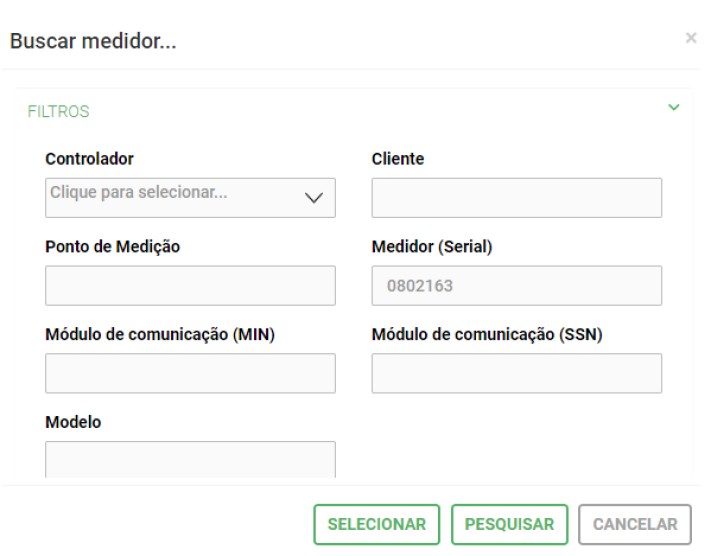Focus the Módulo de comunicação (MIN) input
This screenshot has height=556, width=707.
[x=190, y=373]
